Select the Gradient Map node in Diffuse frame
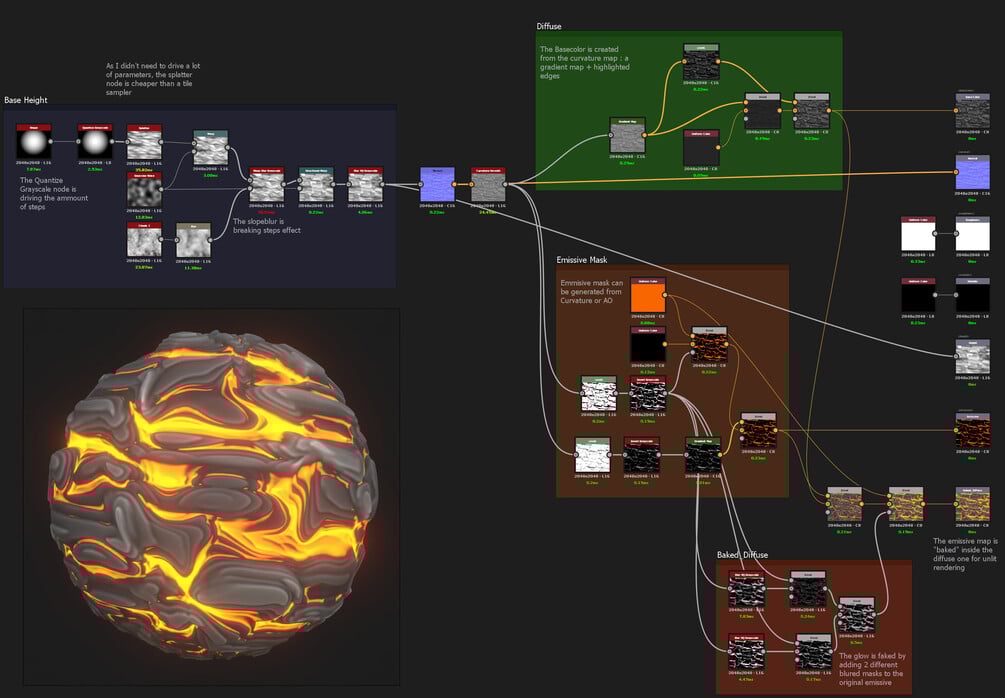 coord(627,135)
